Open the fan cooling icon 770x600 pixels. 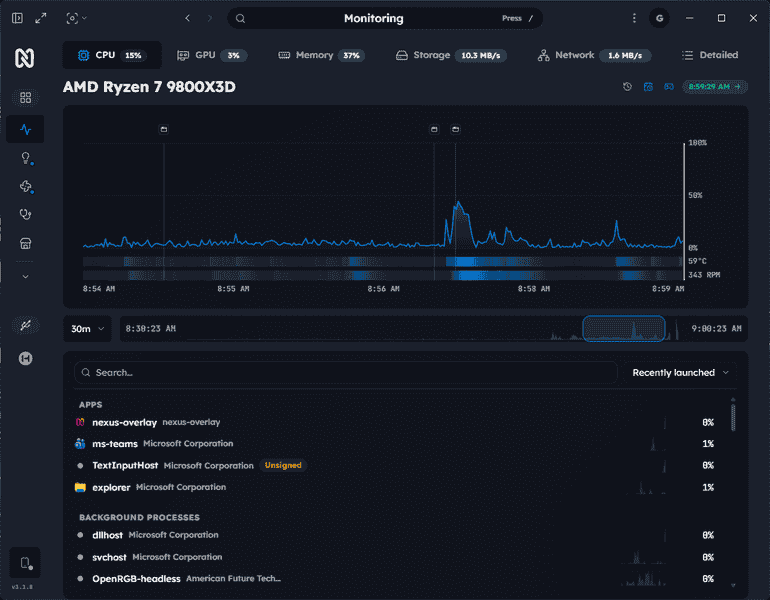click(x=26, y=187)
